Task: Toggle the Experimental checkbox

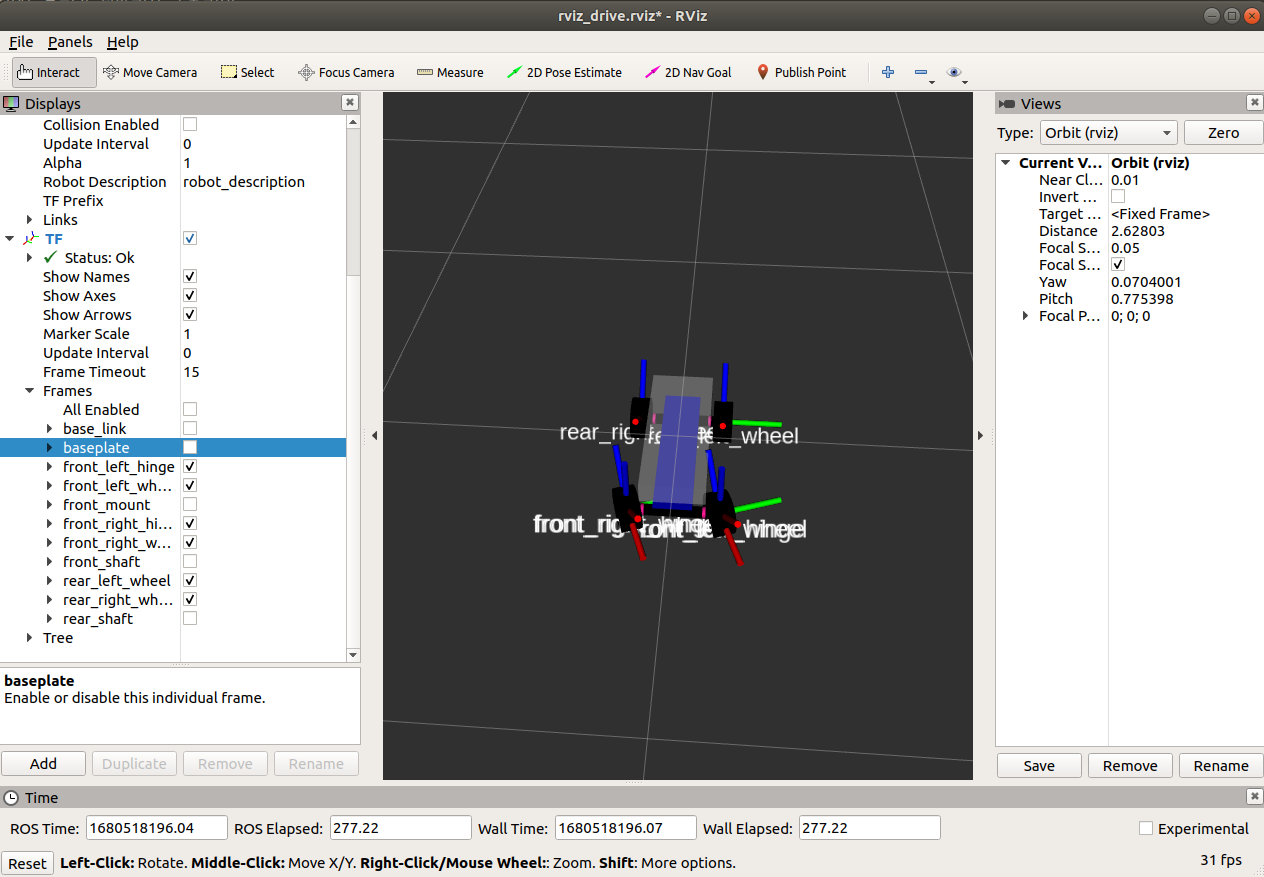Action: (x=1146, y=828)
